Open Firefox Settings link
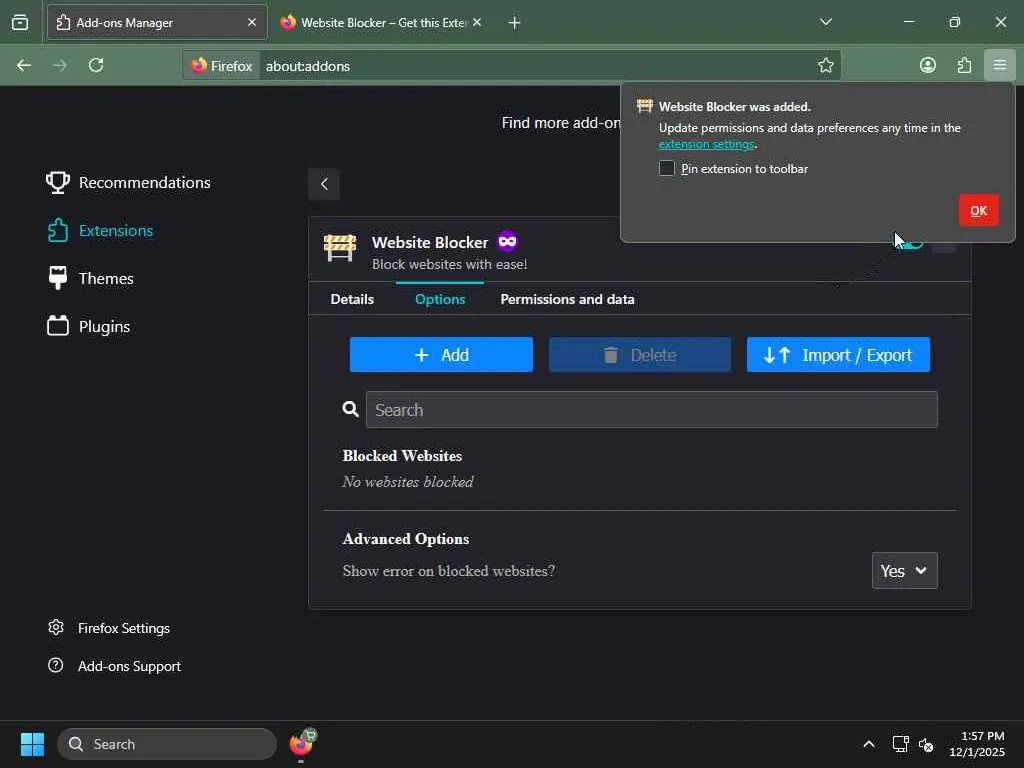 tap(109, 628)
